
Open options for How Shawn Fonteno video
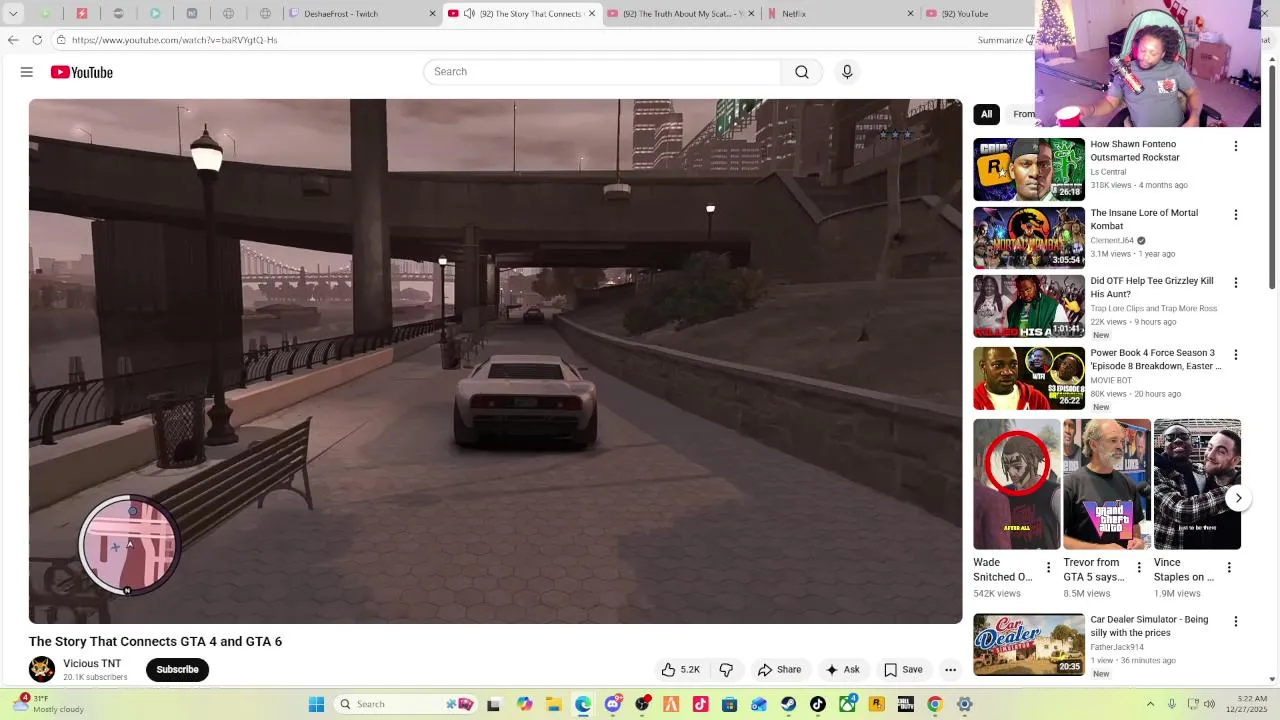pos(1236,146)
